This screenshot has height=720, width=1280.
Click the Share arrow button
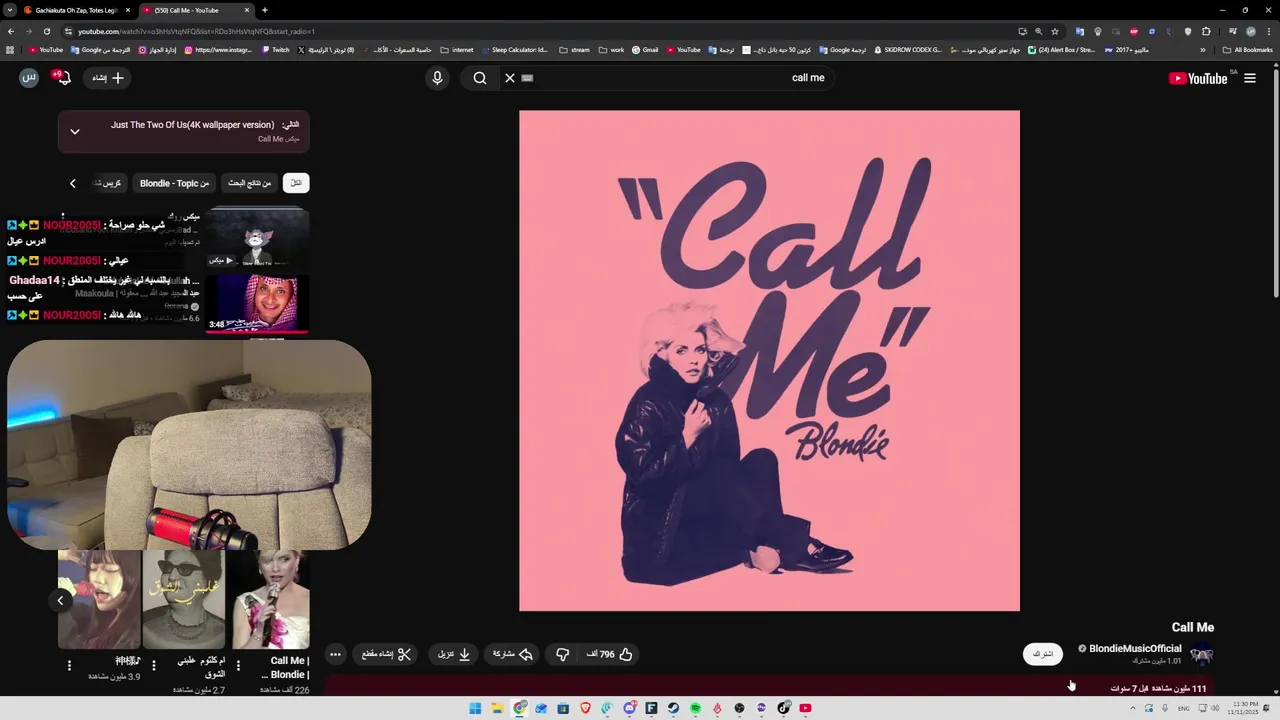click(512, 654)
